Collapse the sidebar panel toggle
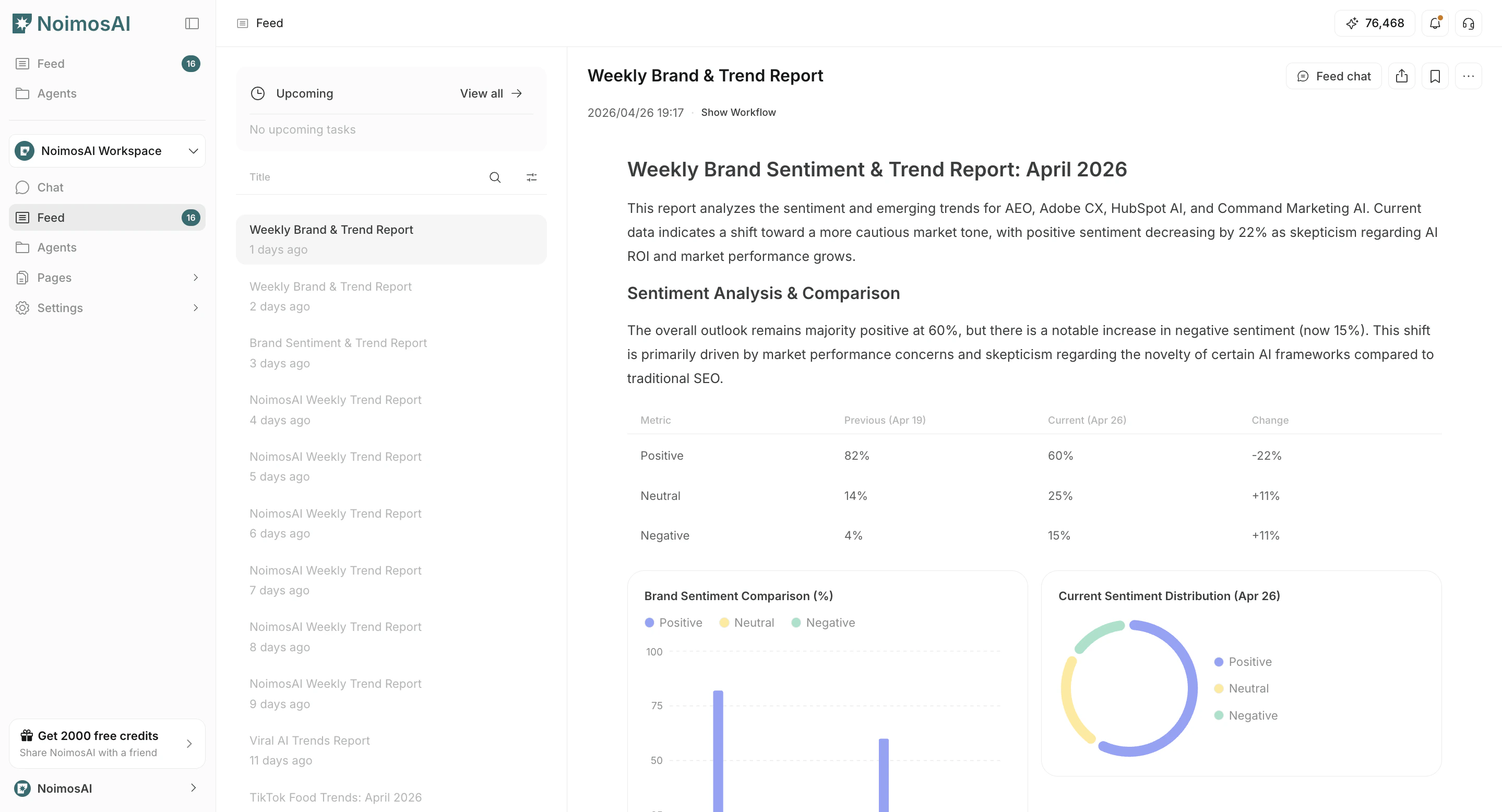Viewport: 1502px width, 812px height. 192,23
